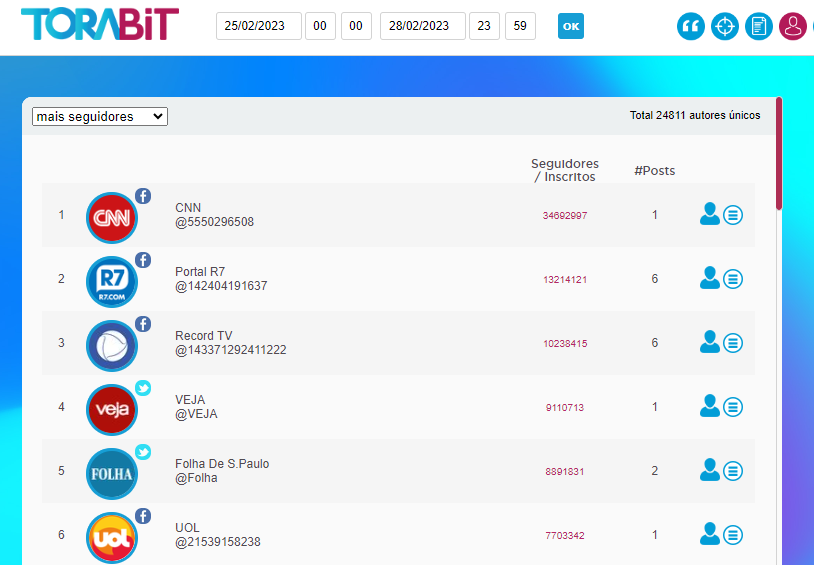This screenshot has width=814, height=565.
Task: Click the handle '@142404191637'
Action: (221, 286)
